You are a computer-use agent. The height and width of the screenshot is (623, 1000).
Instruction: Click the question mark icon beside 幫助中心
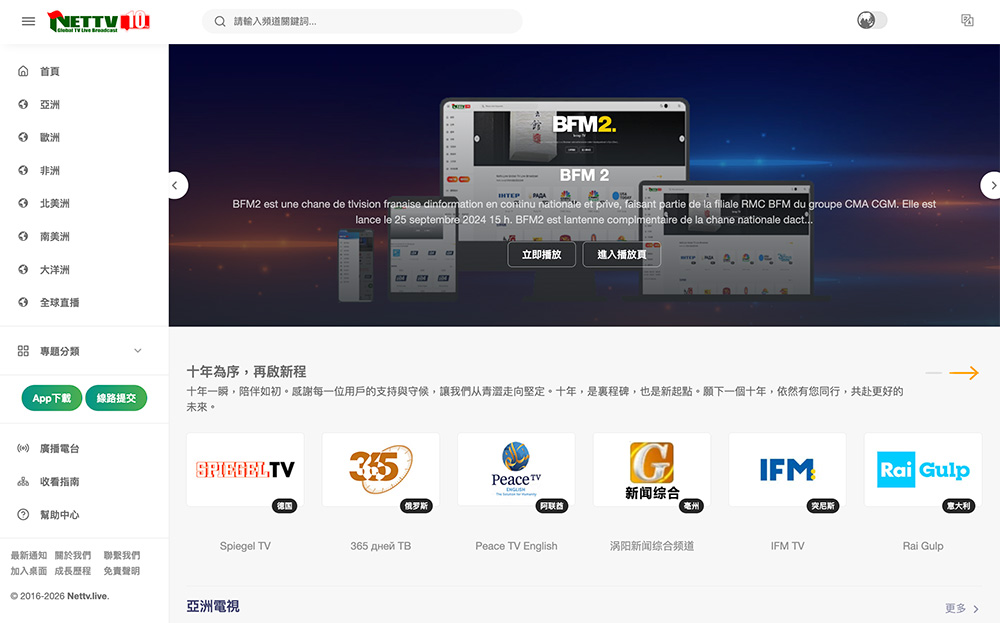click(23, 515)
